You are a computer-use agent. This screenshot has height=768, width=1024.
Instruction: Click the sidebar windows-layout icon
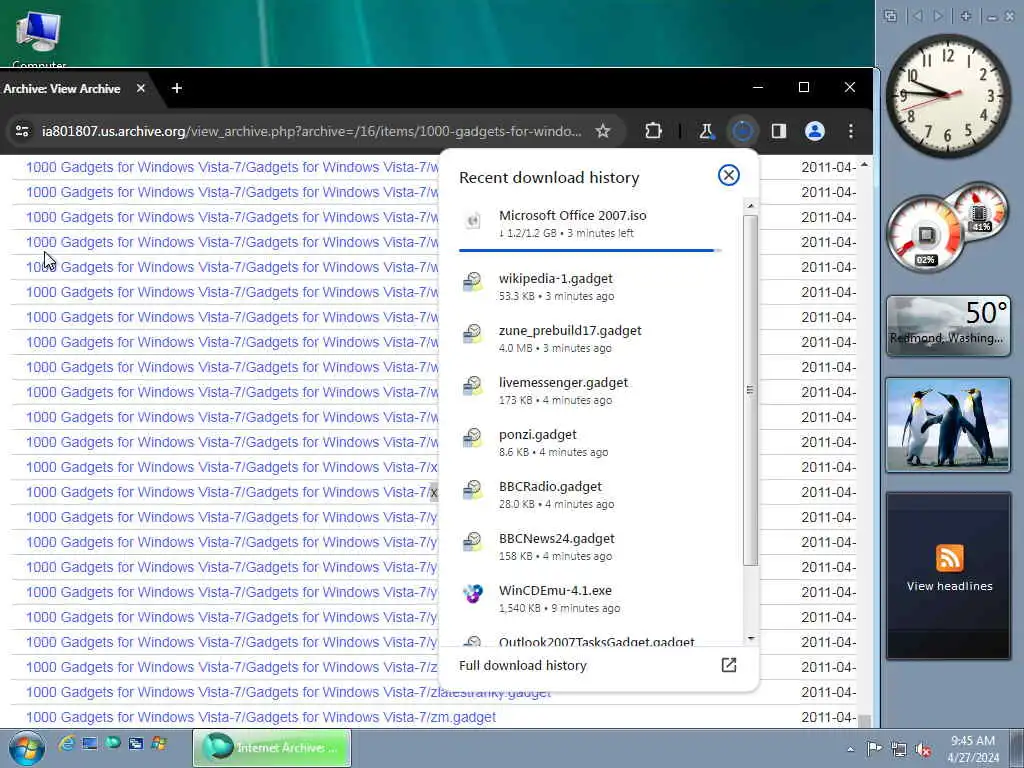[890, 16]
